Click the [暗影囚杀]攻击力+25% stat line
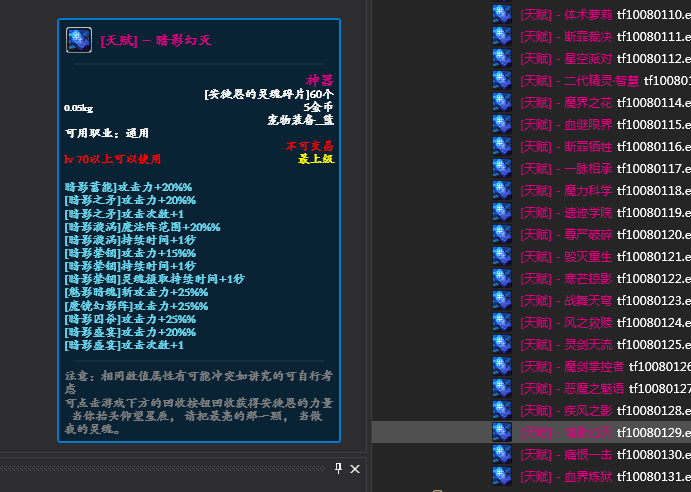 click(x=130, y=319)
